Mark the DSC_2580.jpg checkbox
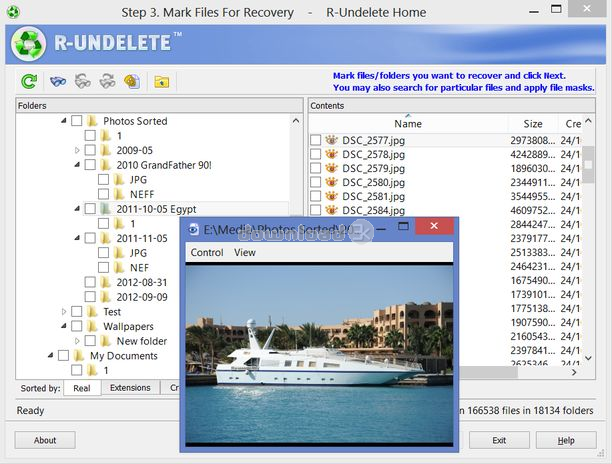 point(315,182)
